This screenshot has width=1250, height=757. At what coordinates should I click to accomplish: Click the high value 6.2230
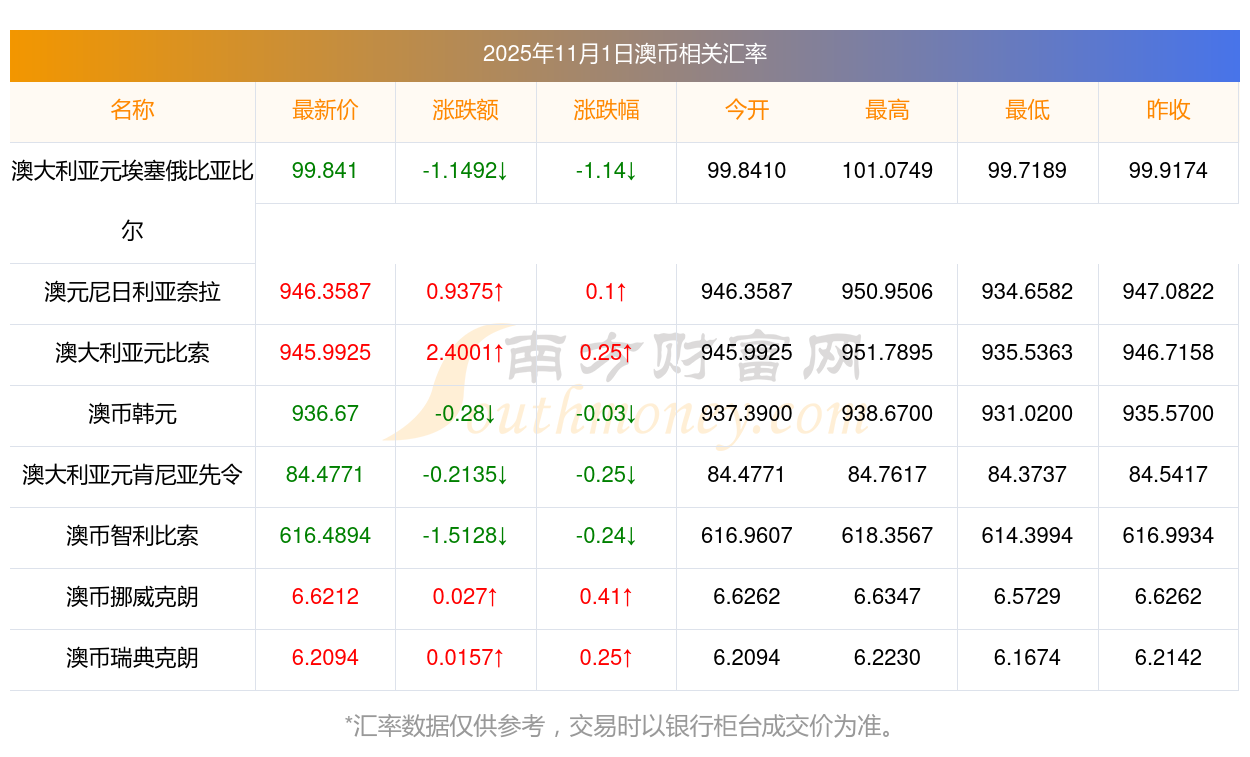point(887,658)
